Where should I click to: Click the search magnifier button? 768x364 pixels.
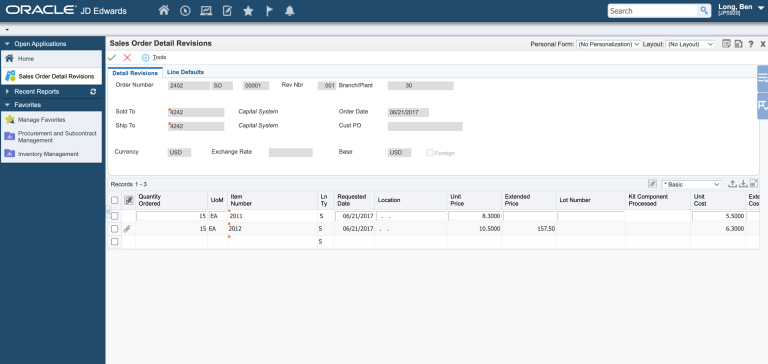tap(704, 11)
